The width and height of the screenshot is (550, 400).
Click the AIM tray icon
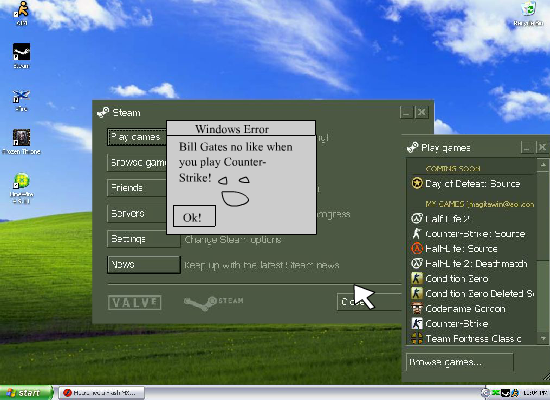click(514, 393)
